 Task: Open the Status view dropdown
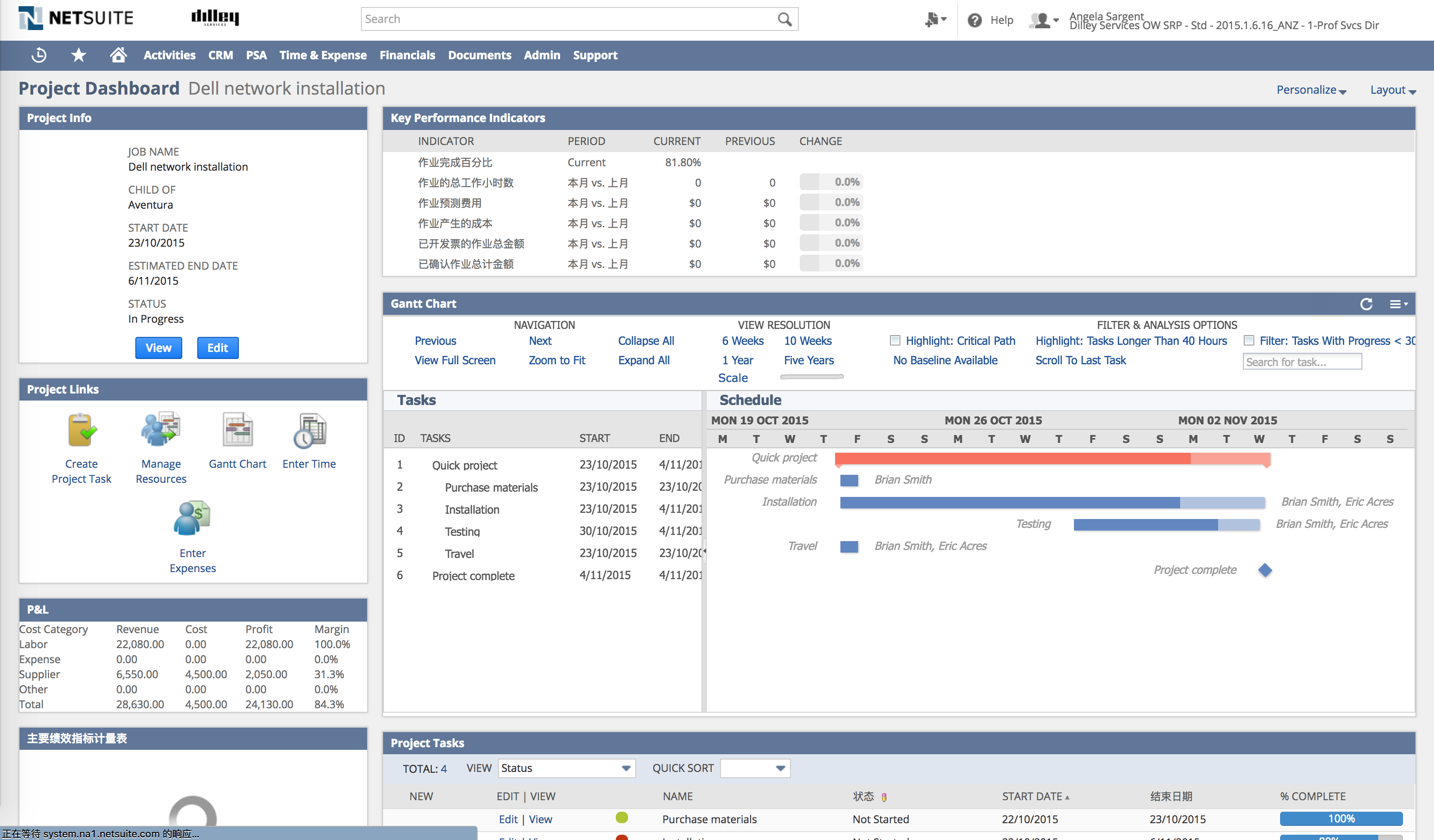click(x=566, y=768)
